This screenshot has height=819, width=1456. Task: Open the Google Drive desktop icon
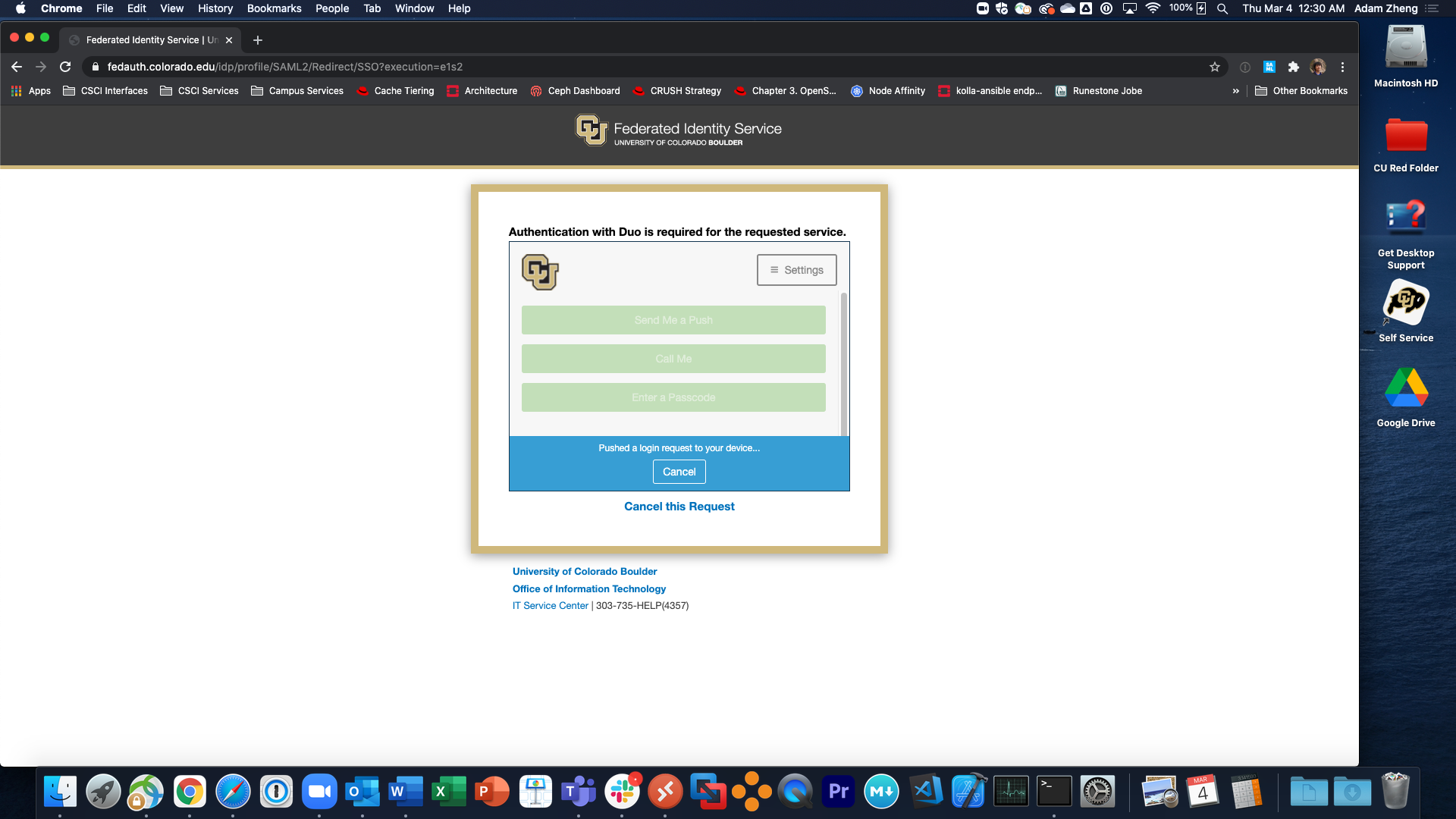pyautogui.click(x=1406, y=397)
